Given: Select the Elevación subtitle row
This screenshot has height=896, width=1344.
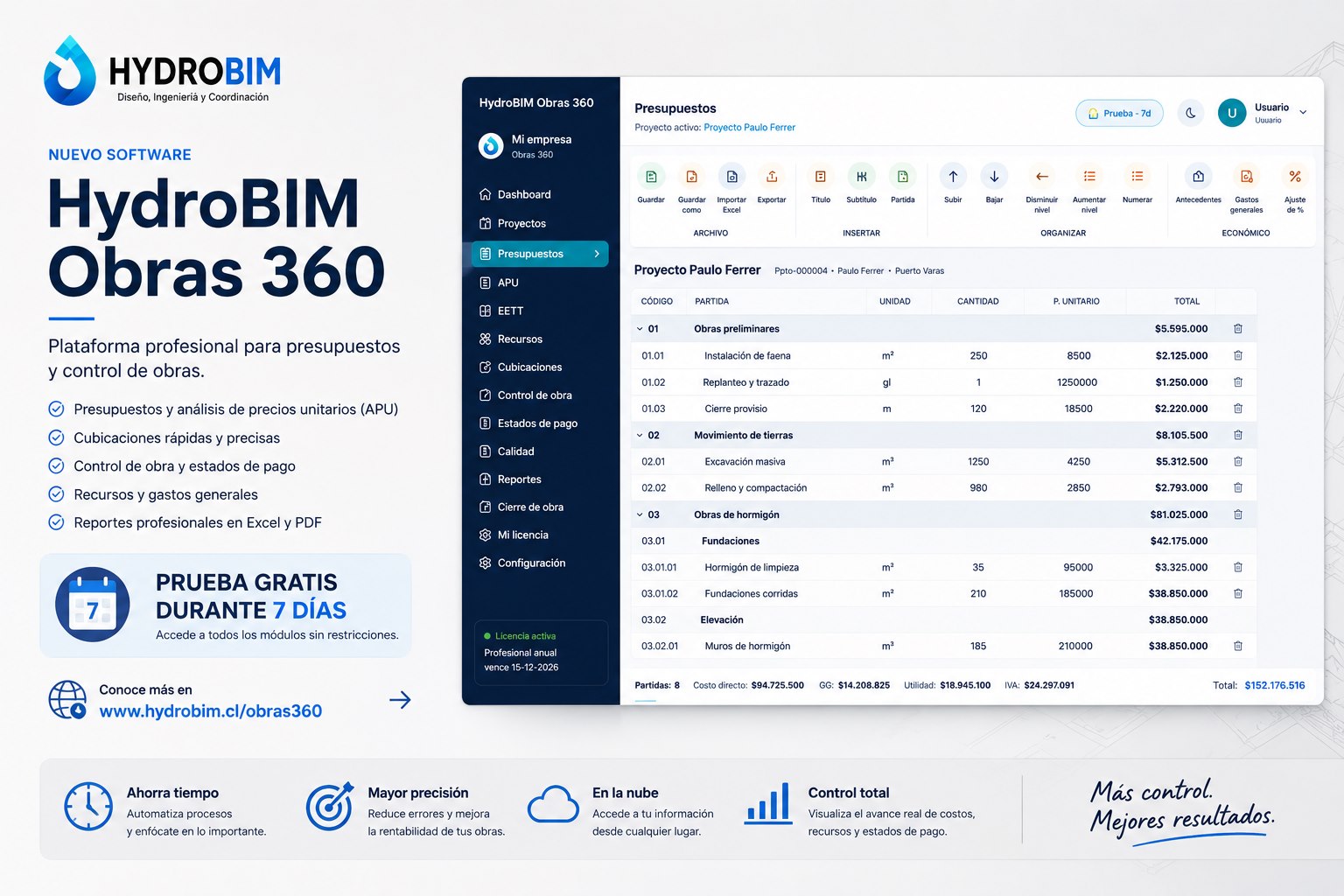Looking at the screenshot, I should pos(943,619).
